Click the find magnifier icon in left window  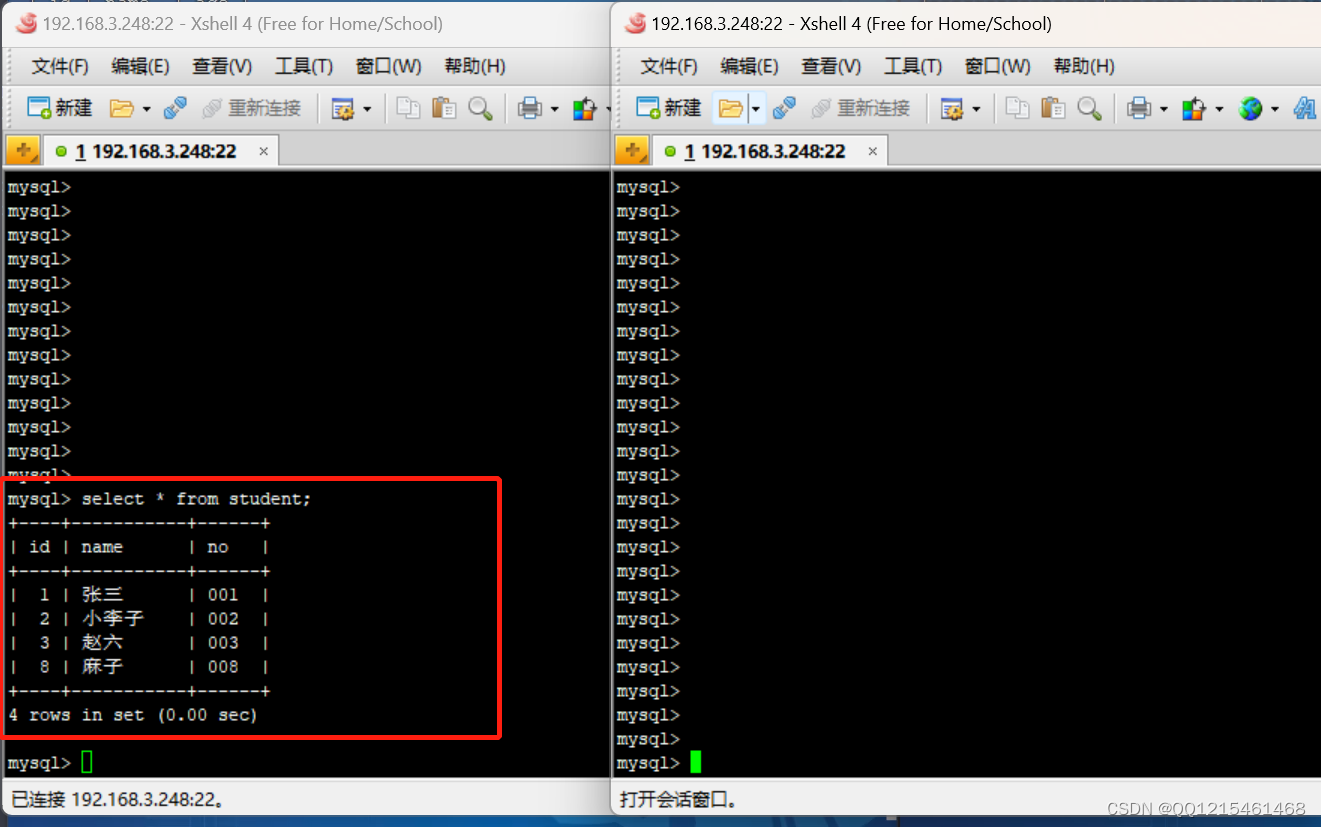[x=480, y=108]
